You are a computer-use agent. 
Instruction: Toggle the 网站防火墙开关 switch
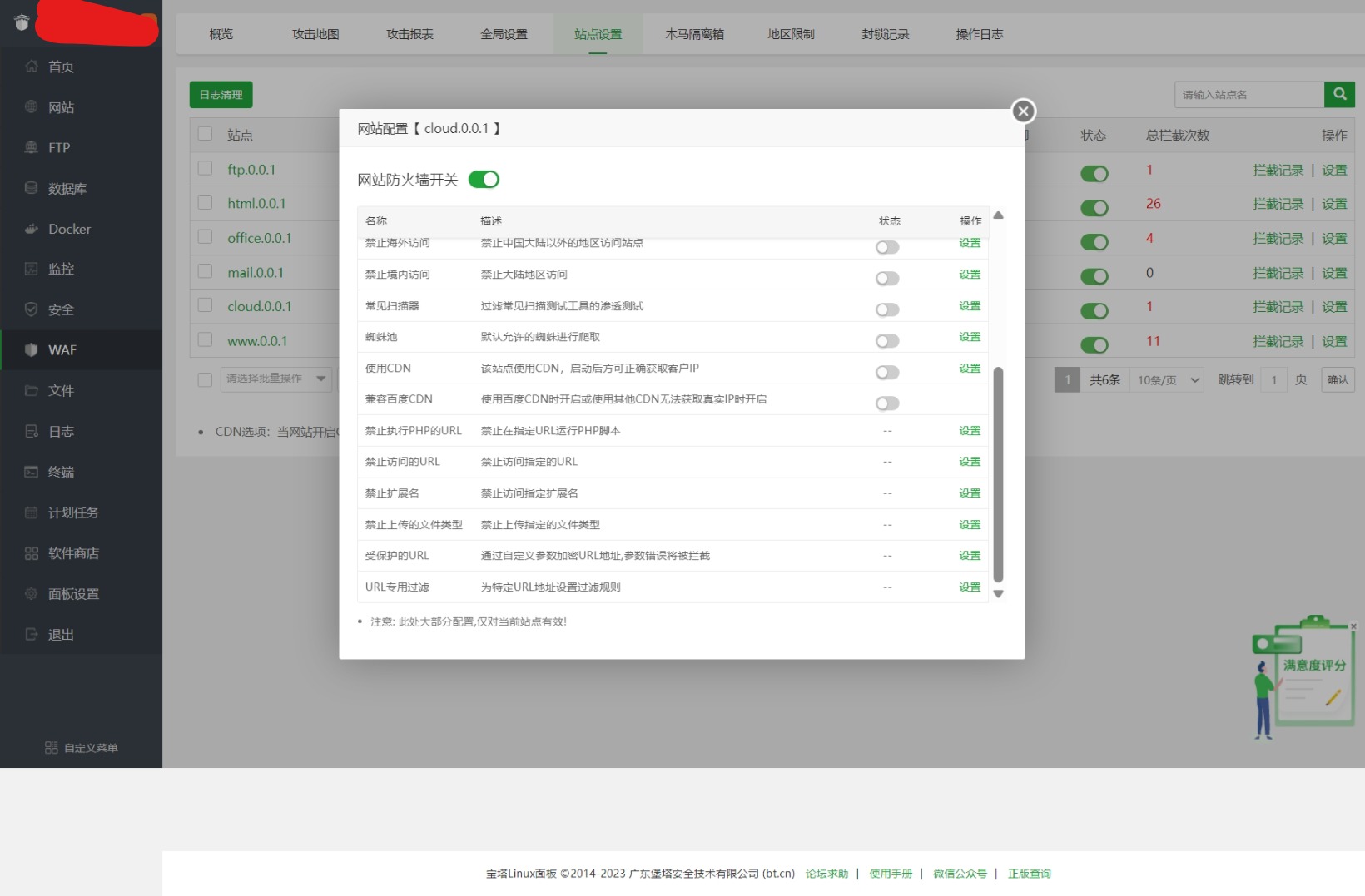484,180
